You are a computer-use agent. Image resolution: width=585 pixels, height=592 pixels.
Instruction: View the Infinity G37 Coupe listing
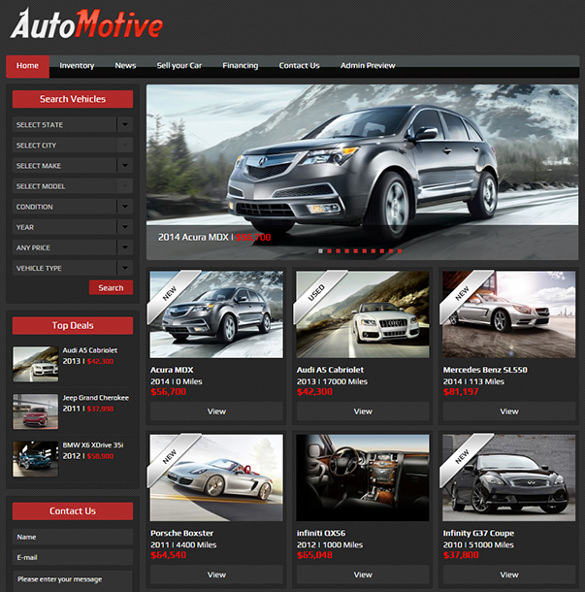(509, 575)
